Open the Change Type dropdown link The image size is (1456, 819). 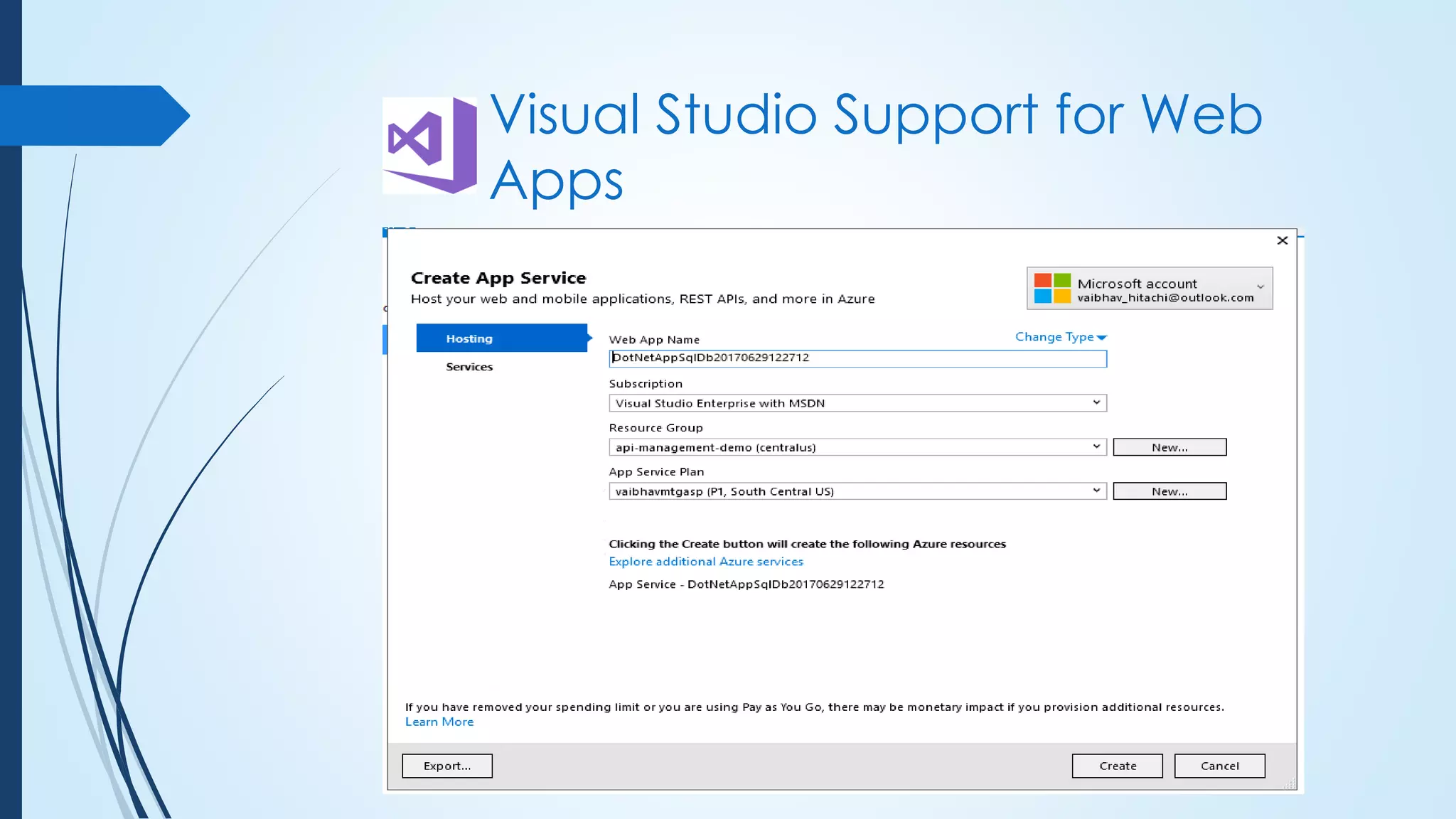[x=1061, y=337]
